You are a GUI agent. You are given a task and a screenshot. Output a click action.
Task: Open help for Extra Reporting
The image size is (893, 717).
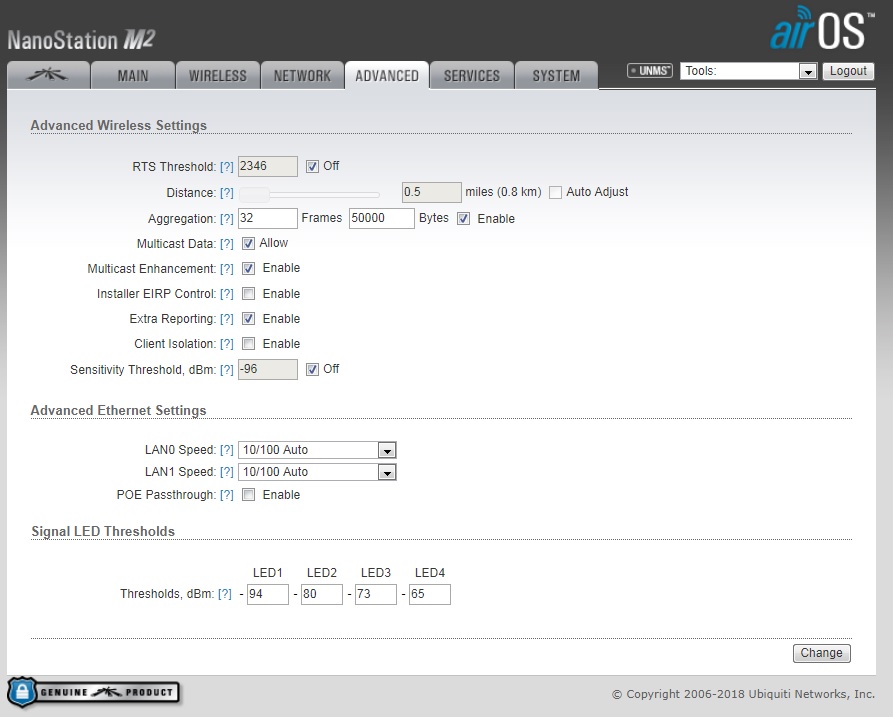[227, 319]
